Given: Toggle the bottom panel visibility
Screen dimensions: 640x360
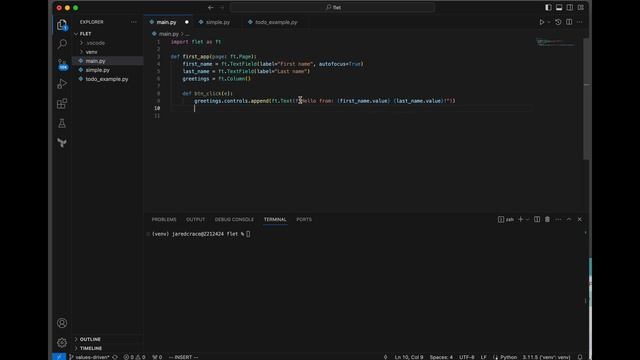Looking at the screenshot, I should (x=559, y=7).
